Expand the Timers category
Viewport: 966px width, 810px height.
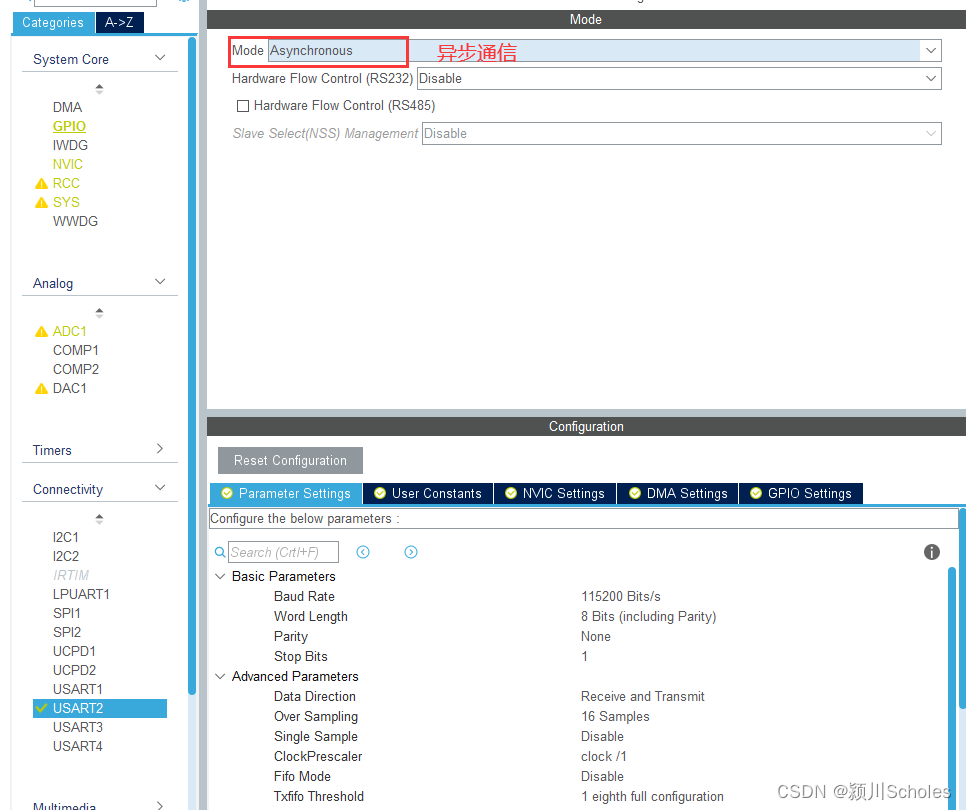(160, 450)
